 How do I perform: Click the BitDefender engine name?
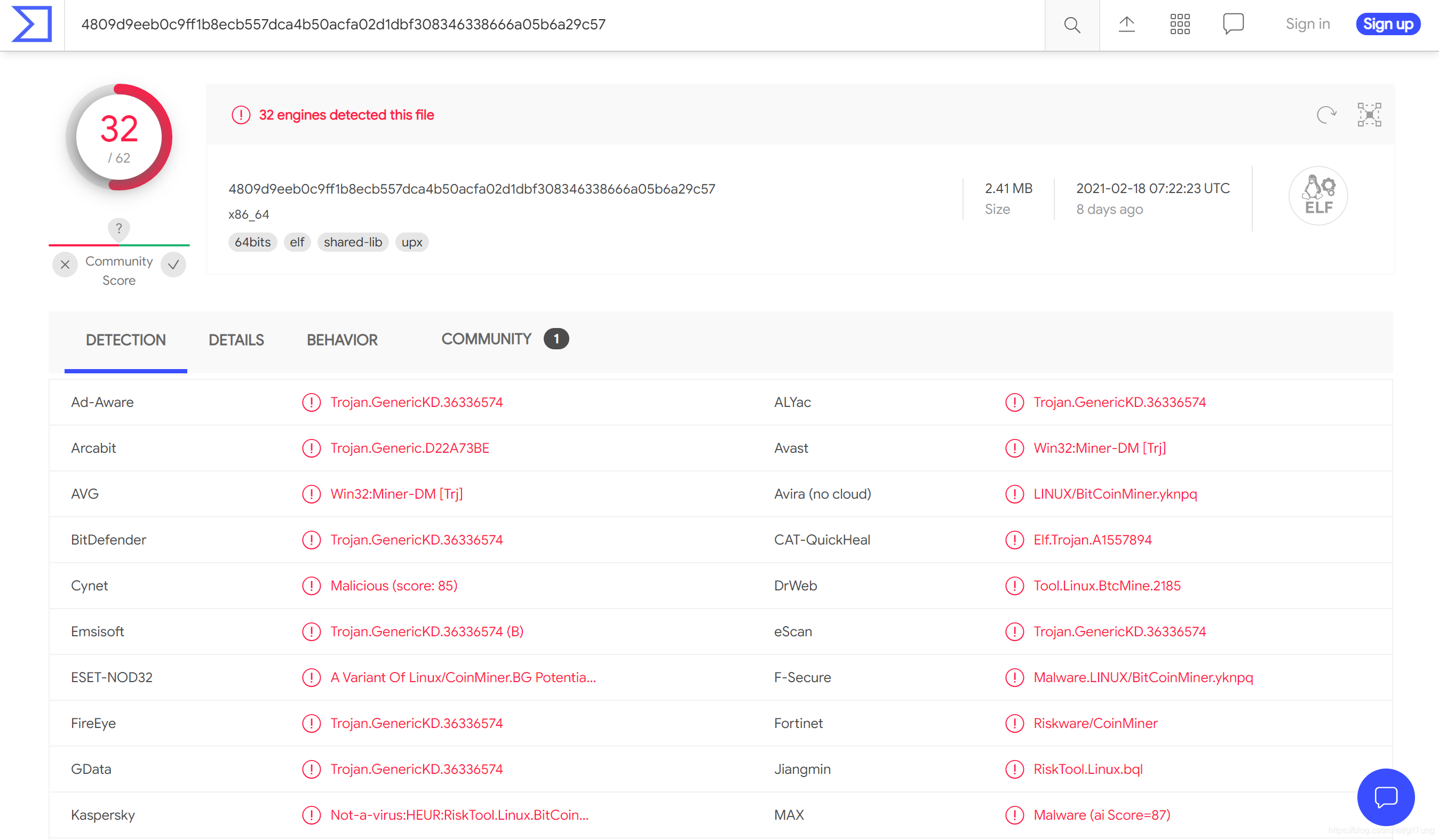108,540
